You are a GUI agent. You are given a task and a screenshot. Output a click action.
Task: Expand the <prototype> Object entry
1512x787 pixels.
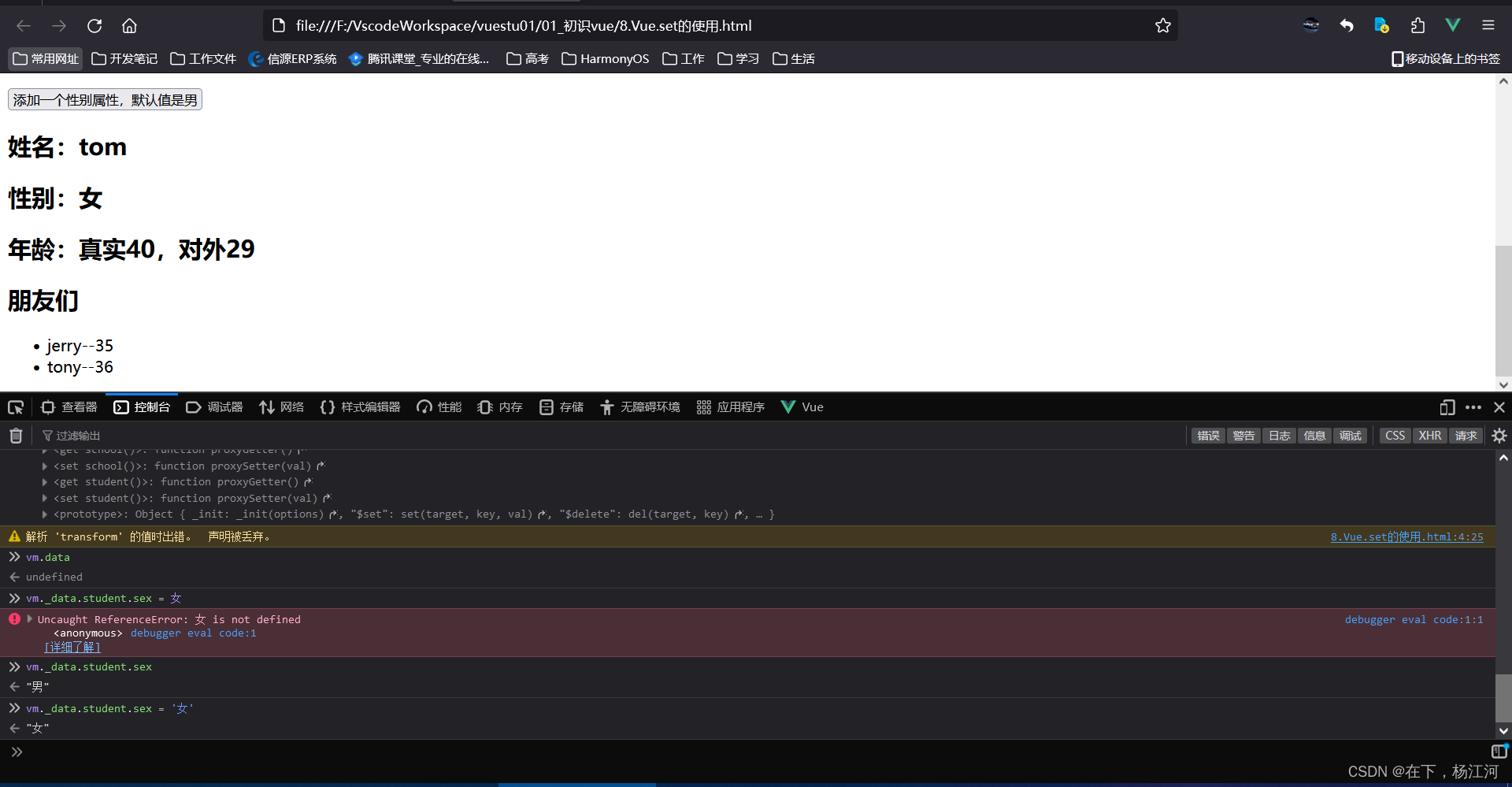click(x=45, y=514)
